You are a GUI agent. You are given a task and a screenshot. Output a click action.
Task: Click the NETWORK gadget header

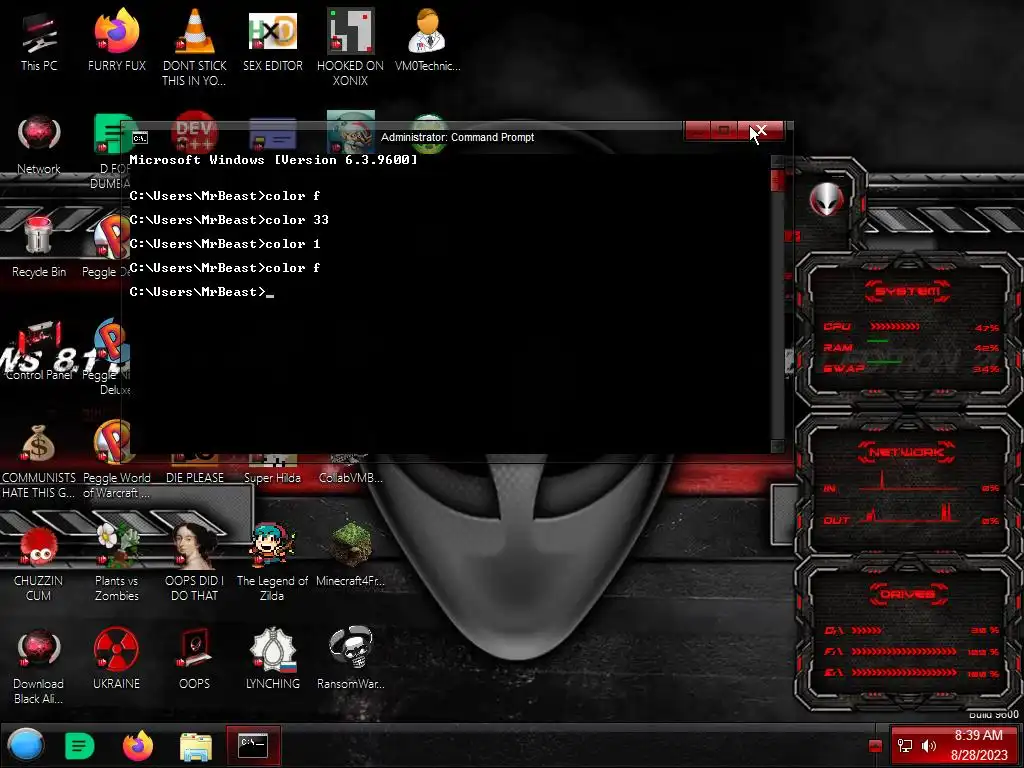click(x=908, y=452)
